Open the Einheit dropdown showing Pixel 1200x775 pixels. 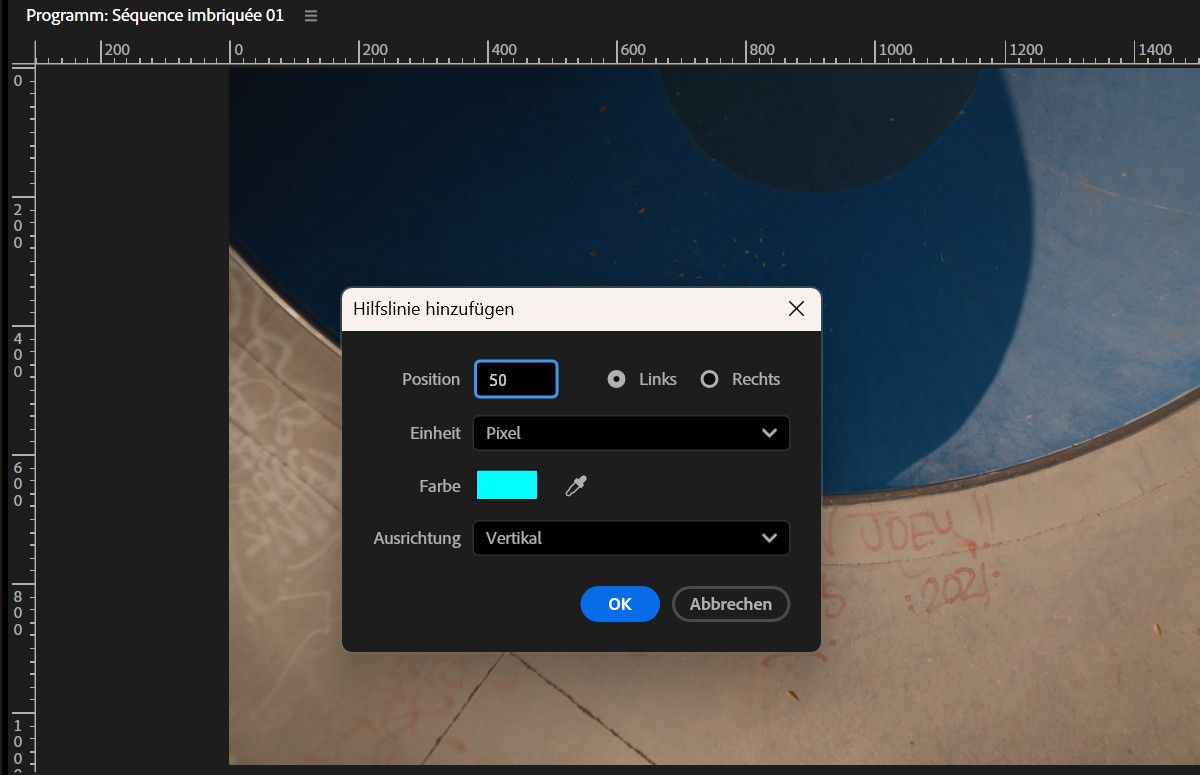[x=631, y=433]
